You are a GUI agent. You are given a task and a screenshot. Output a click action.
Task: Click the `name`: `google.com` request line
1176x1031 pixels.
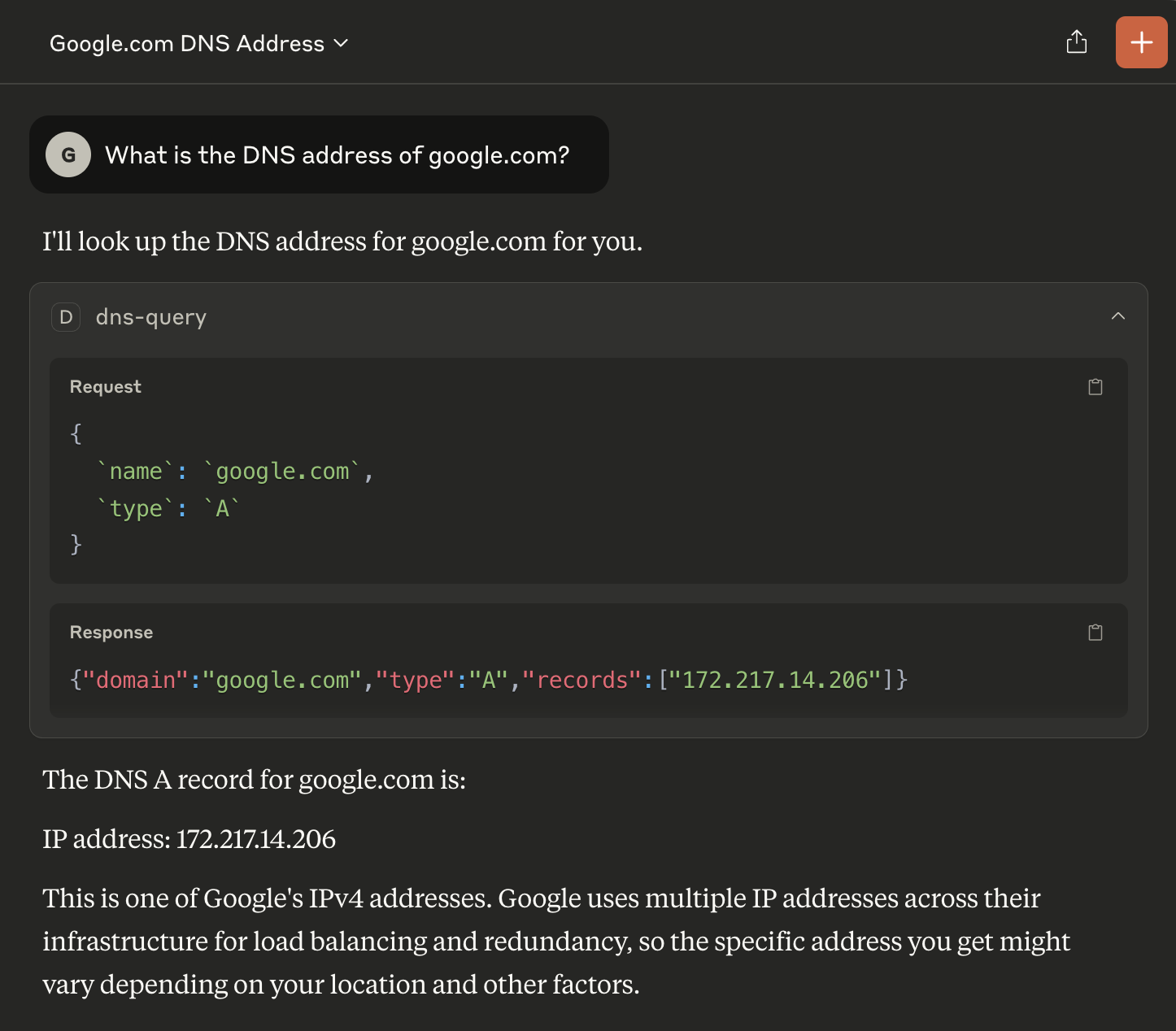click(235, 472)
